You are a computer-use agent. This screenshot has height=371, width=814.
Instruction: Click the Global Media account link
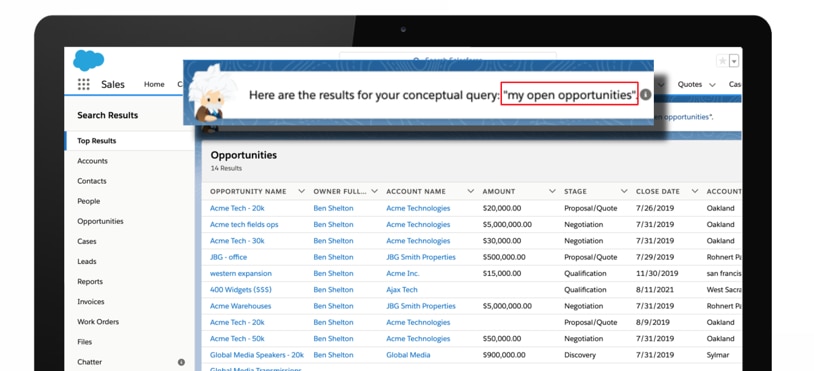pos(408,355)
